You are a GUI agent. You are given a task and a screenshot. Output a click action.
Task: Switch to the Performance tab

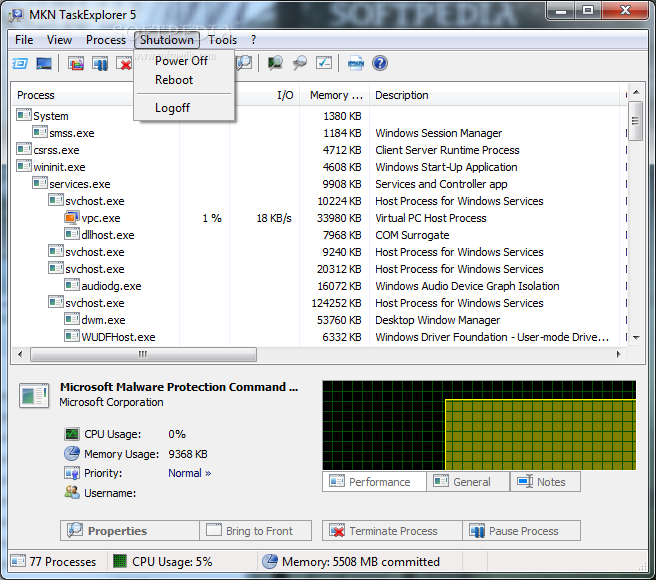[x=374, y=482]
